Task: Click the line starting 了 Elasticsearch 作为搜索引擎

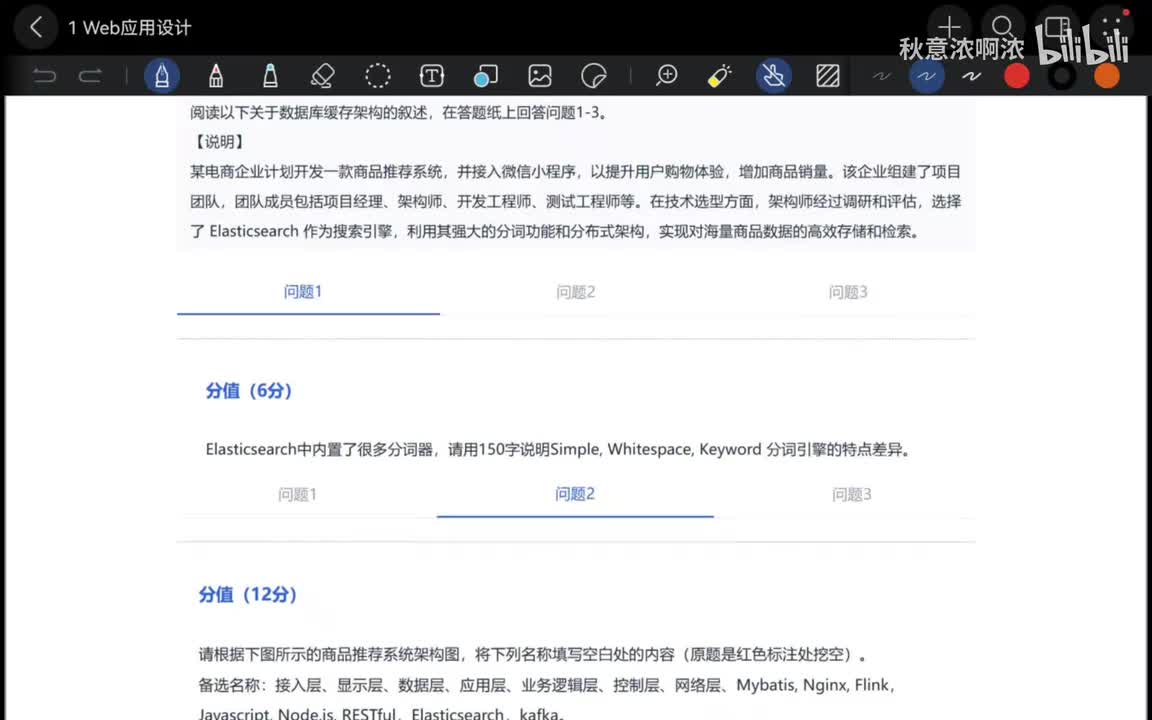Action: point(555,231)
